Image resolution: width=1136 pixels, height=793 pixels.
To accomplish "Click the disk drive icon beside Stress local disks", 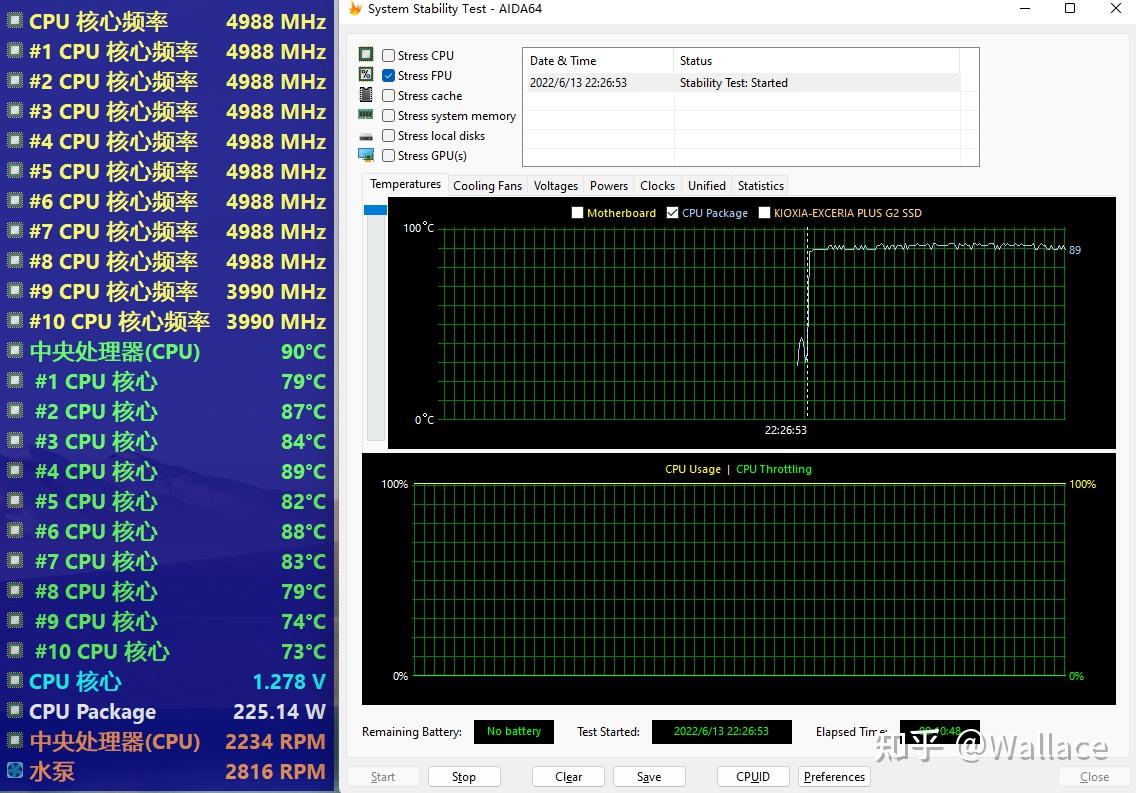I will 366,136.
